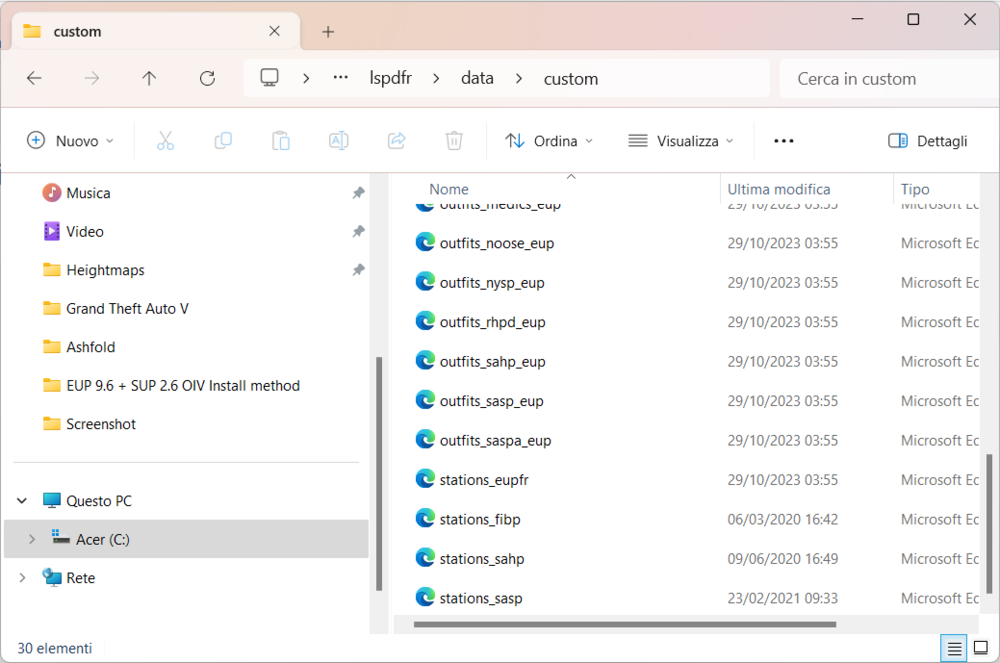Open the Nuovo menu
Image resolution: width=1000 pixels, height=663 pixels.
point(70,140)
